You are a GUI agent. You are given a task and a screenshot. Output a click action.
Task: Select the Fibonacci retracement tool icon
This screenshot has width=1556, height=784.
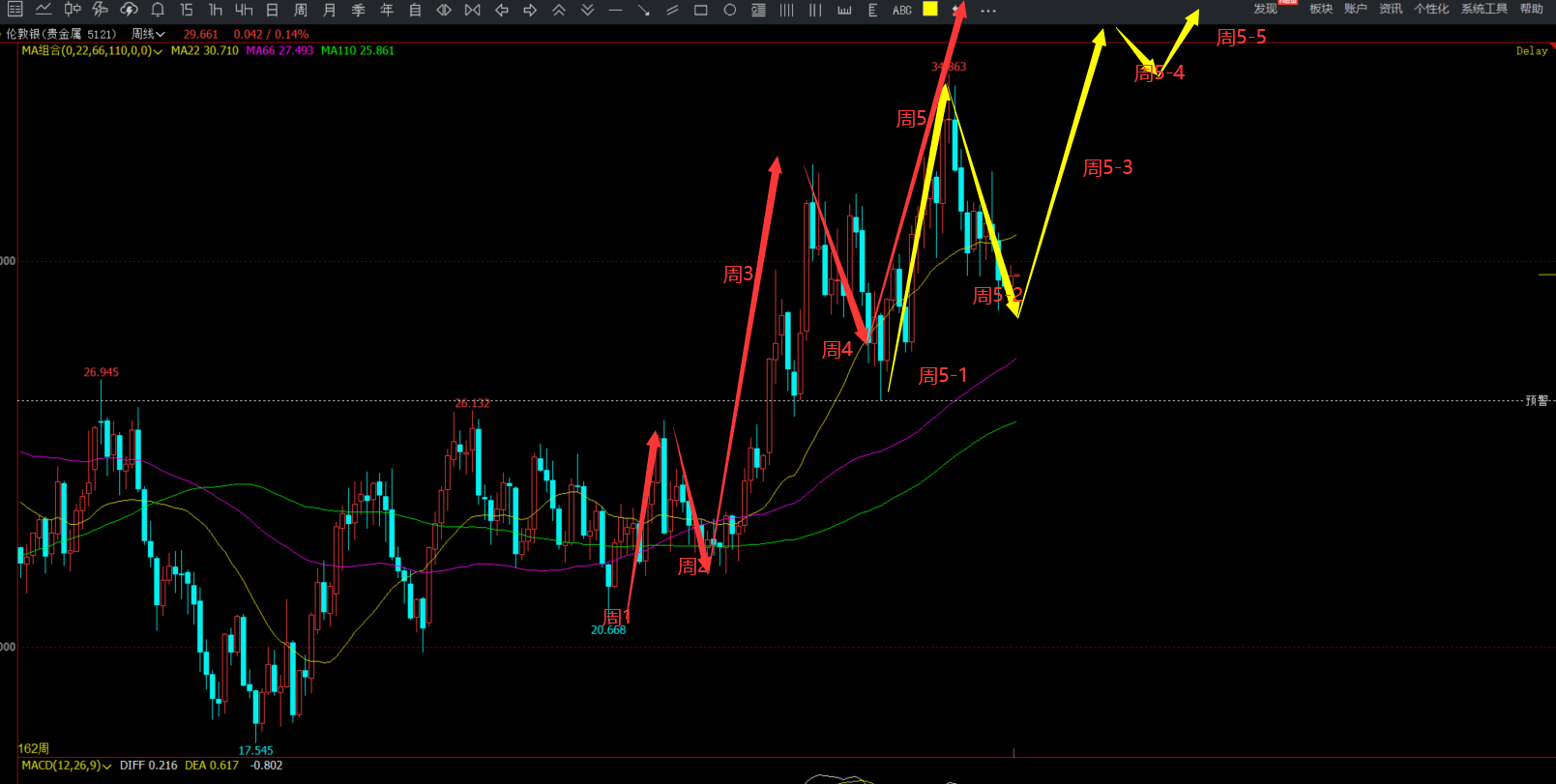point(872,10)
